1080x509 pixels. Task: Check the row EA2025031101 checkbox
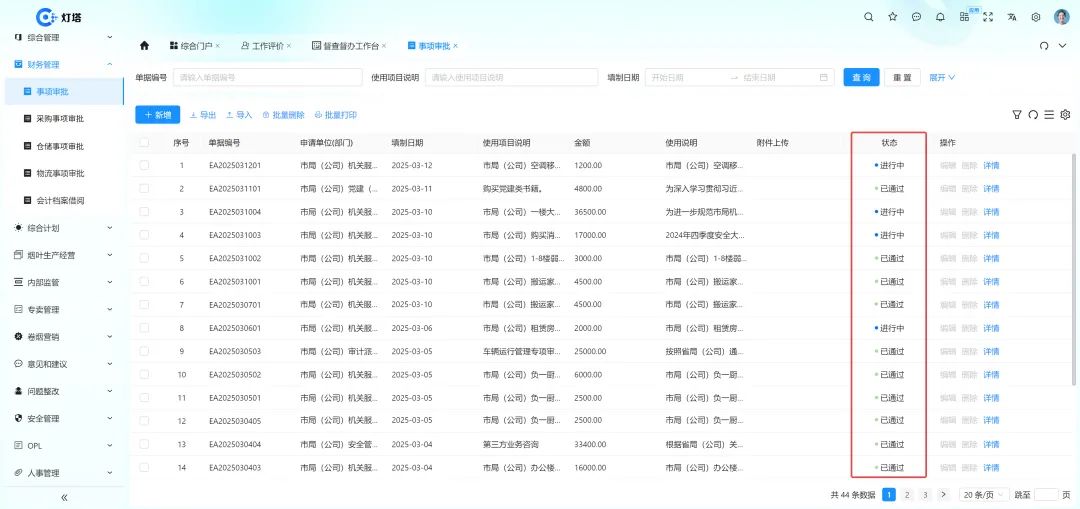(x=144, y=189)
